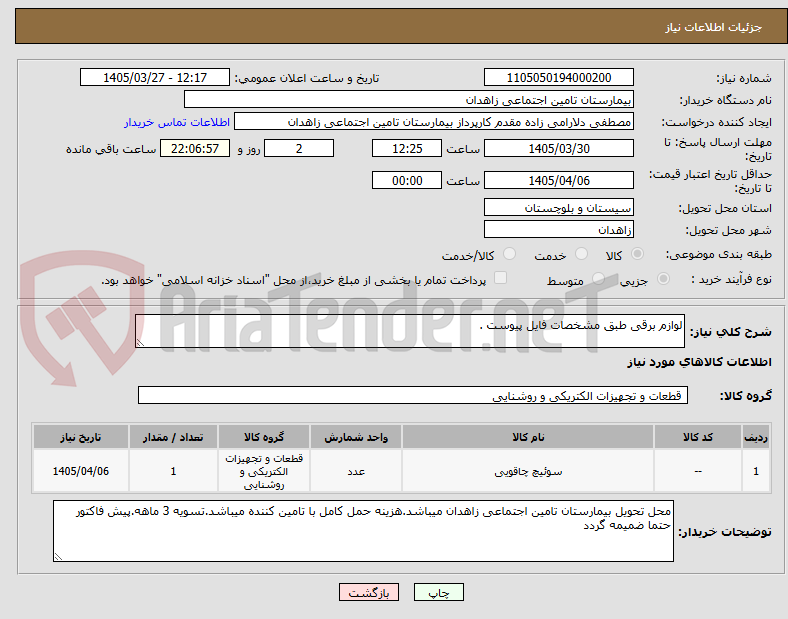Select the کالا radio button
788x619 pixels.
tap(637, 254)
